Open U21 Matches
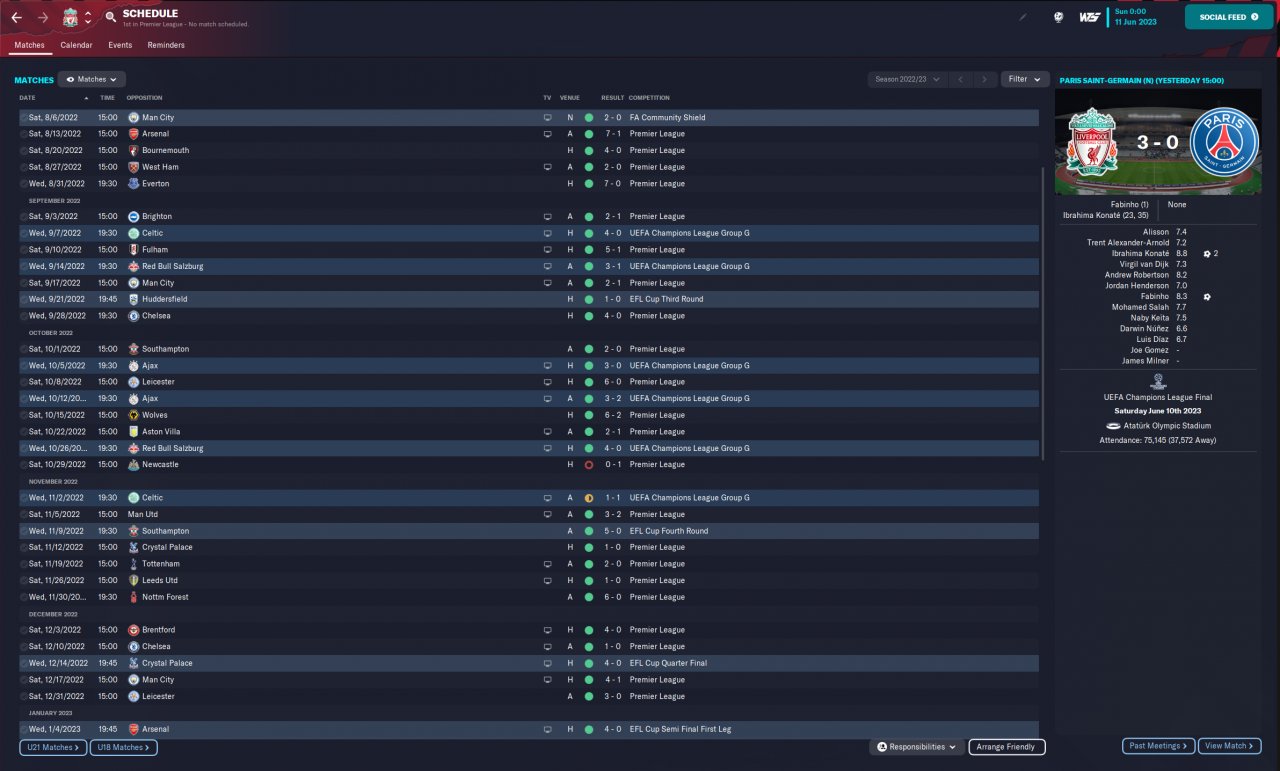 coord(53,747)
